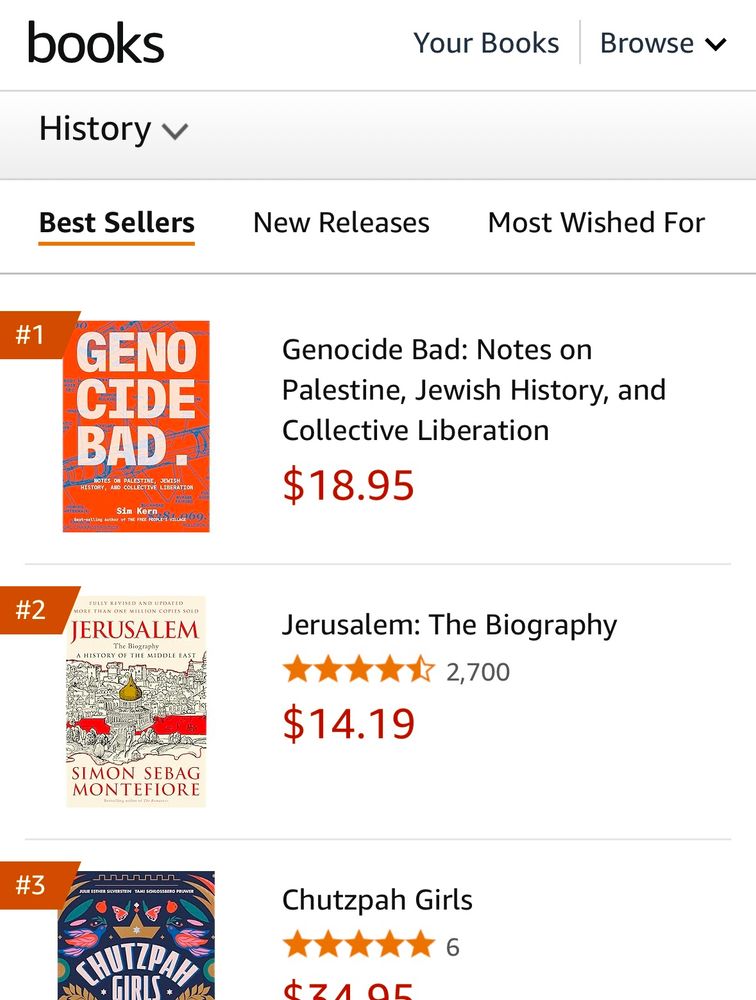Click the star rating for Jerusalem
Viewport: 756px width, 1000px height.
tap(359, 671)
